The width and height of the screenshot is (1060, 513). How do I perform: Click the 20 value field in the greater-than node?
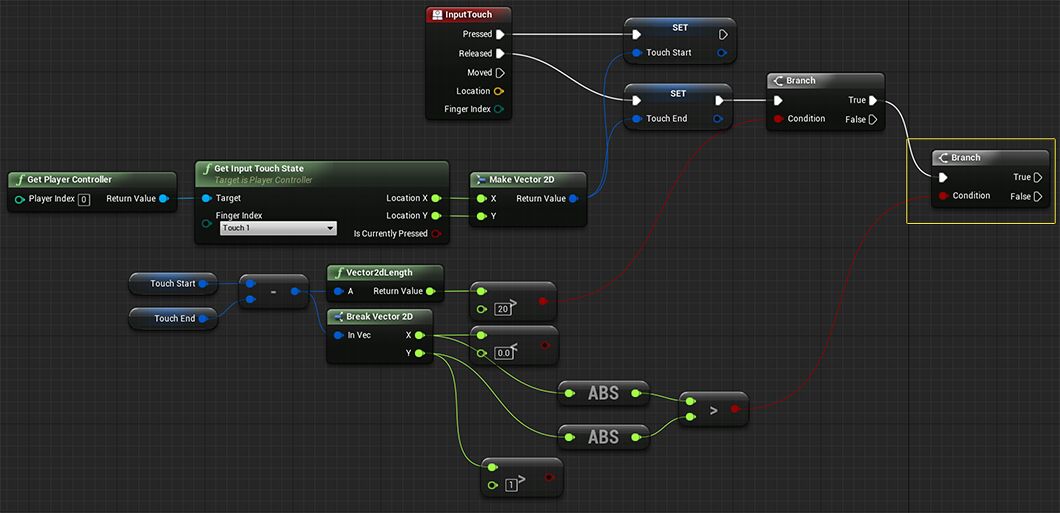click(503, 309)
